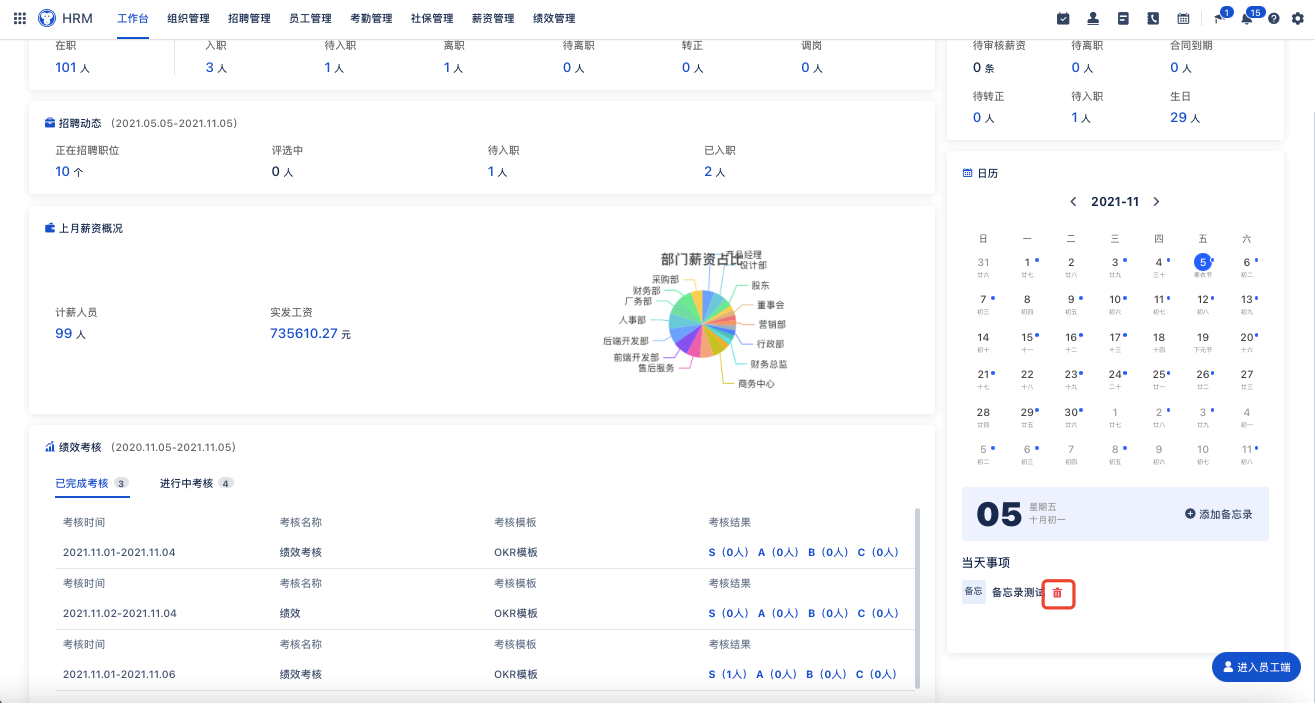Click S（1人） result in the table
Viewport: 1315px width, 703px height.
[728, 674]
